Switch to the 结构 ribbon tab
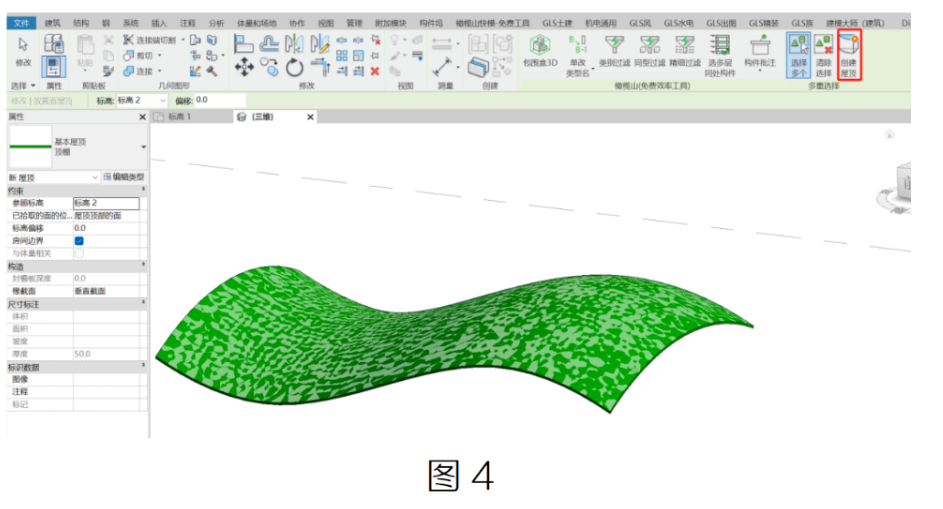Viewport: 943px width, 509px height. point(81,23)
